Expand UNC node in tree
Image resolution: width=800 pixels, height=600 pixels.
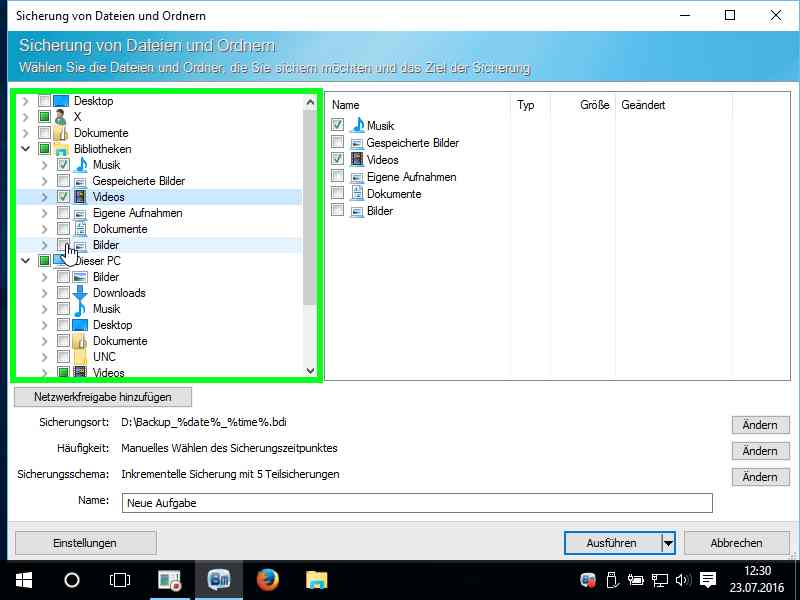click(44, 357)
